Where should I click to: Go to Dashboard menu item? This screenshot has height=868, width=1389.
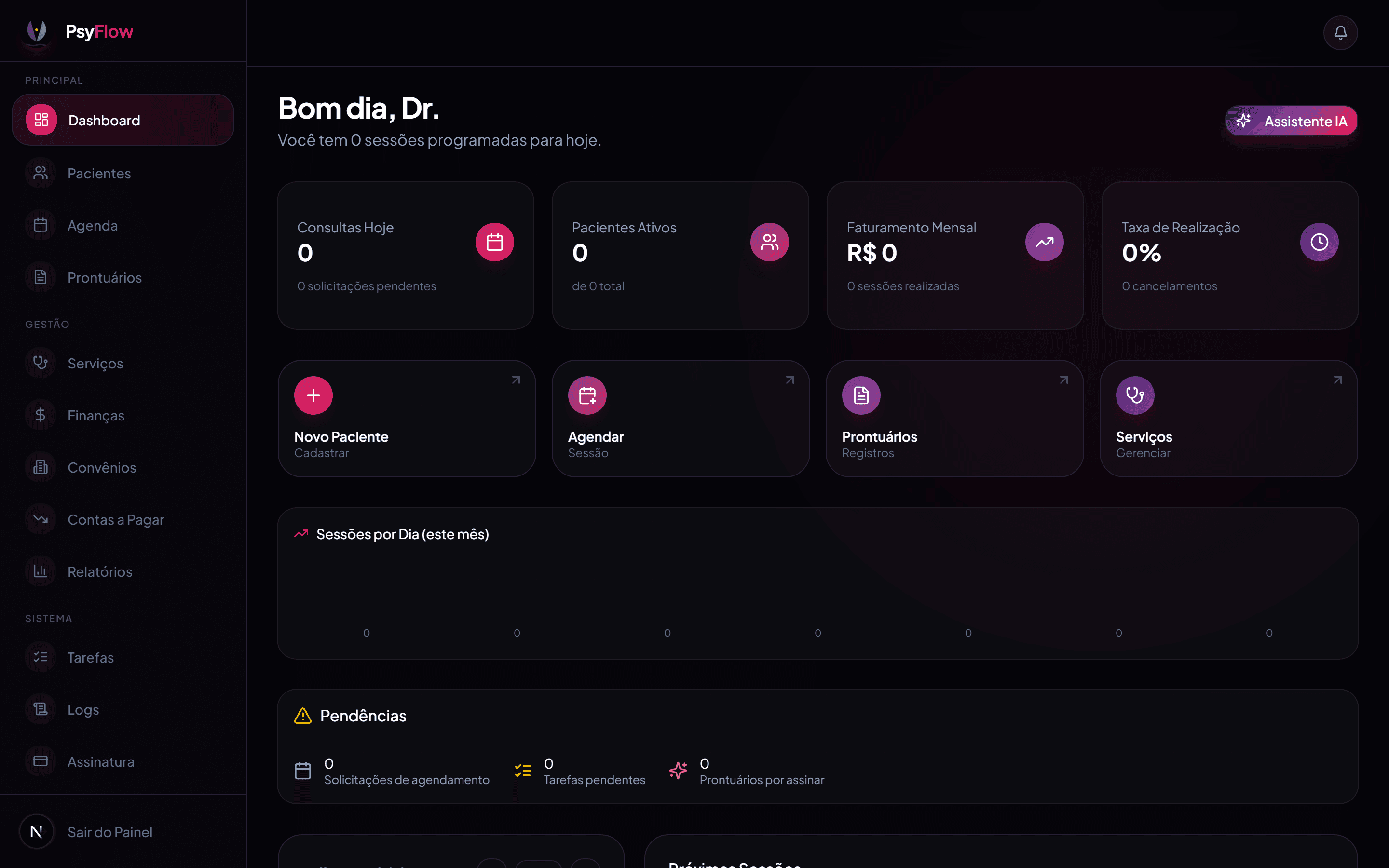click(x=123, y=120)
